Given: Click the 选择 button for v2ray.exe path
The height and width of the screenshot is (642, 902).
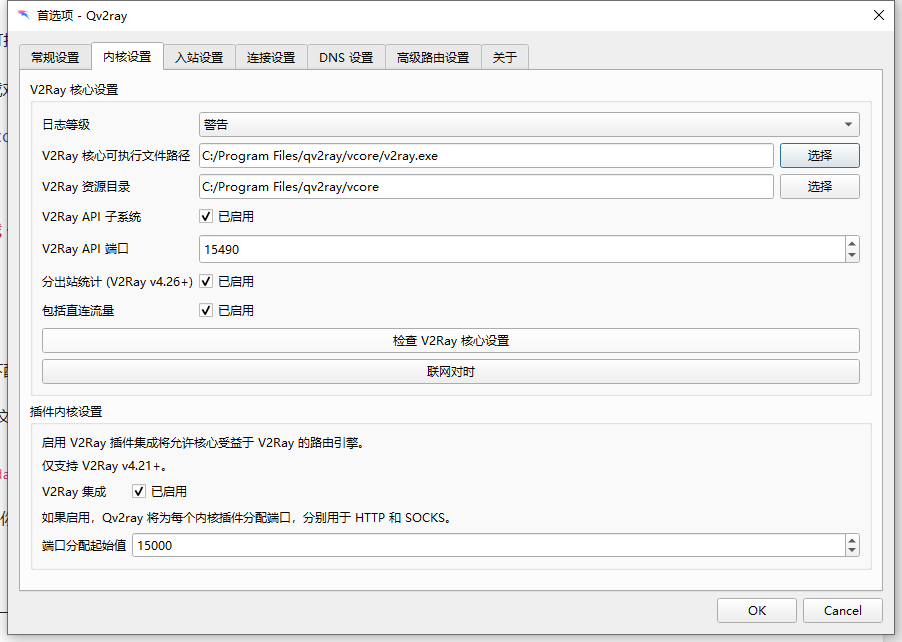Looking at the screenshot, I should (819, 155).
